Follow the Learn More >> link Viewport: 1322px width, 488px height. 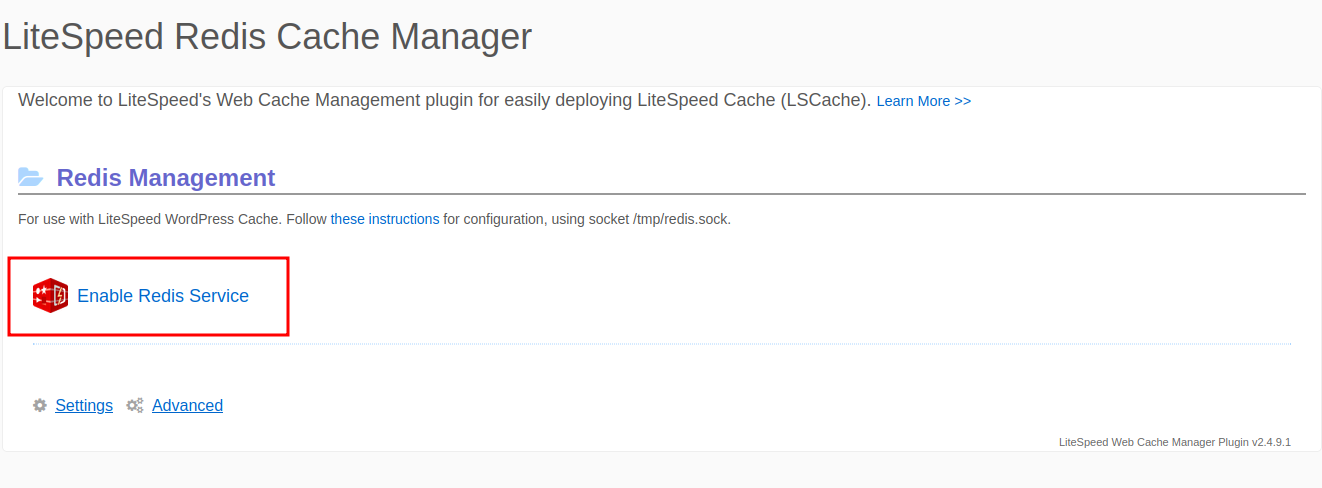tap(924, 101)
